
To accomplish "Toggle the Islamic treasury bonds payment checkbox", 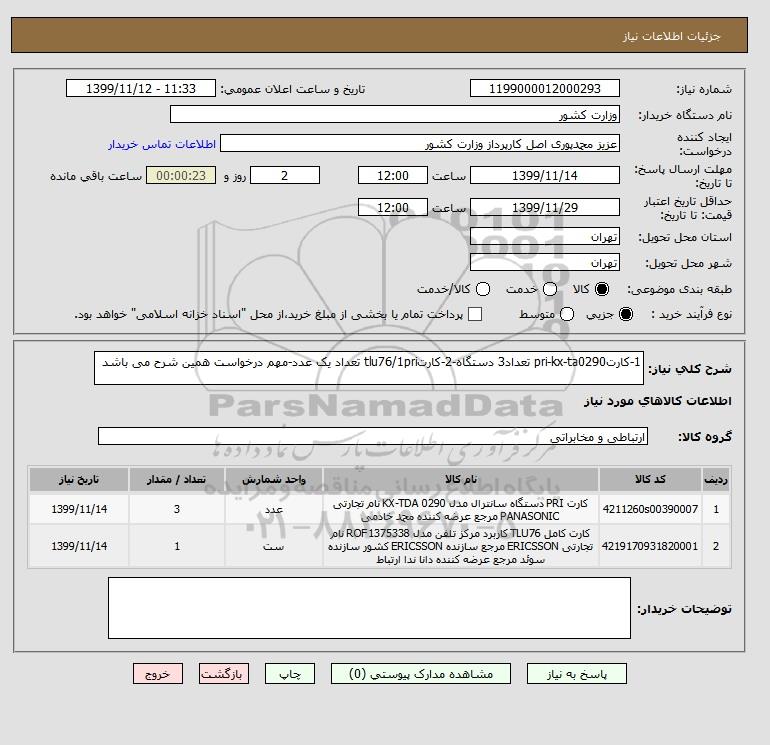I will point(475,314).
